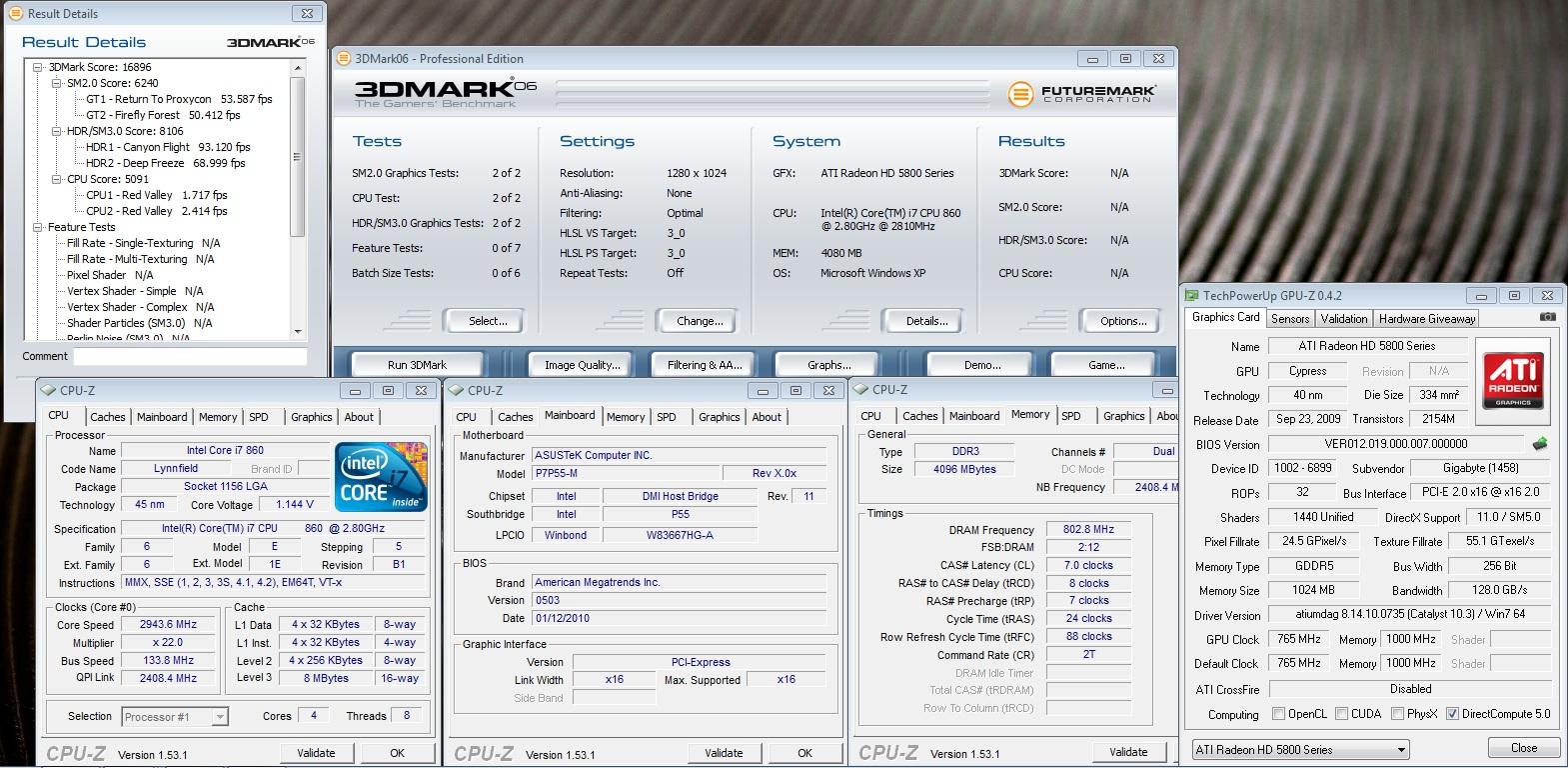Click Validate in the CPU-Z window showing Timings

(1128, 752)
